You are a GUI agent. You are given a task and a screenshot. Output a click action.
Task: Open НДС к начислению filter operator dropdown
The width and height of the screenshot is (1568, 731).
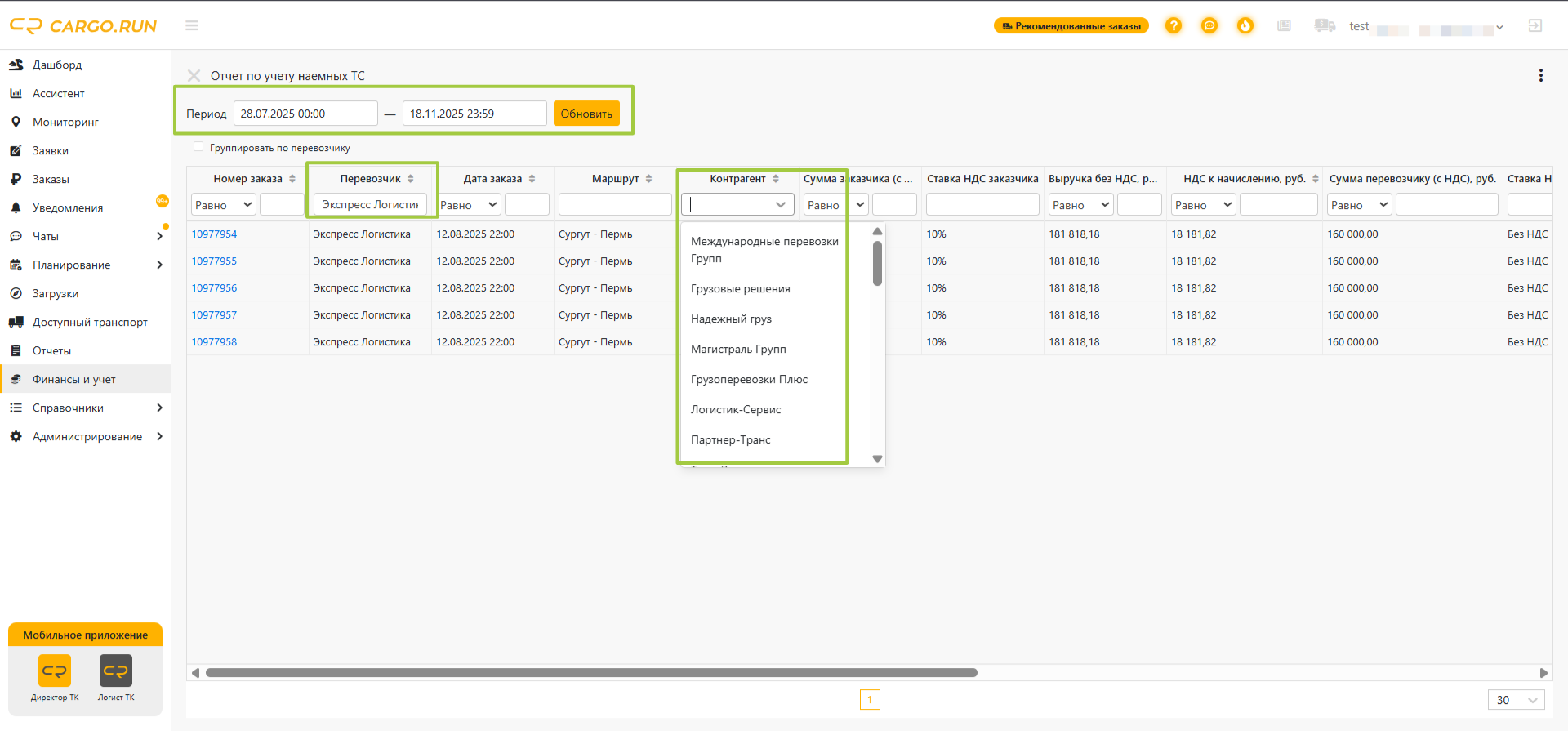[x=1203, y=204]
